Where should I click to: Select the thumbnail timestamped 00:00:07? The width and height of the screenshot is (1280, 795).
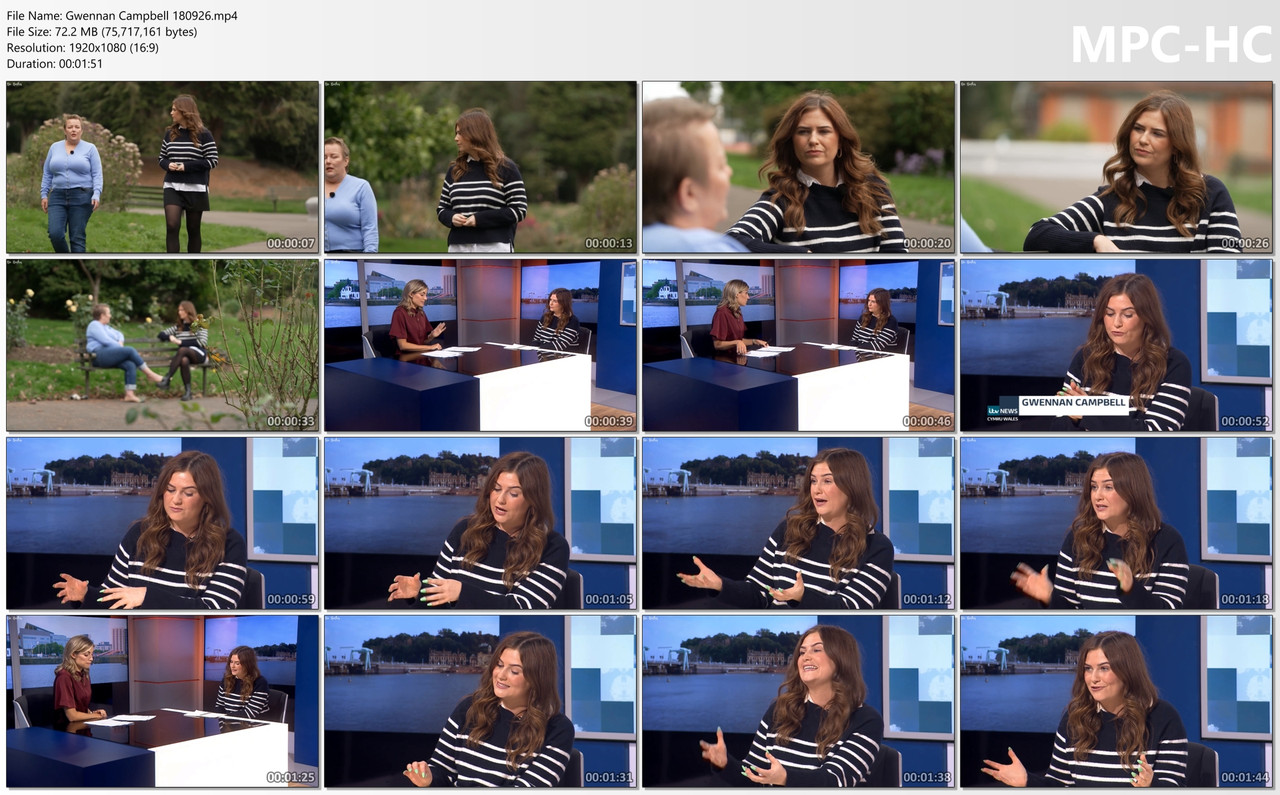pos(162,167)
